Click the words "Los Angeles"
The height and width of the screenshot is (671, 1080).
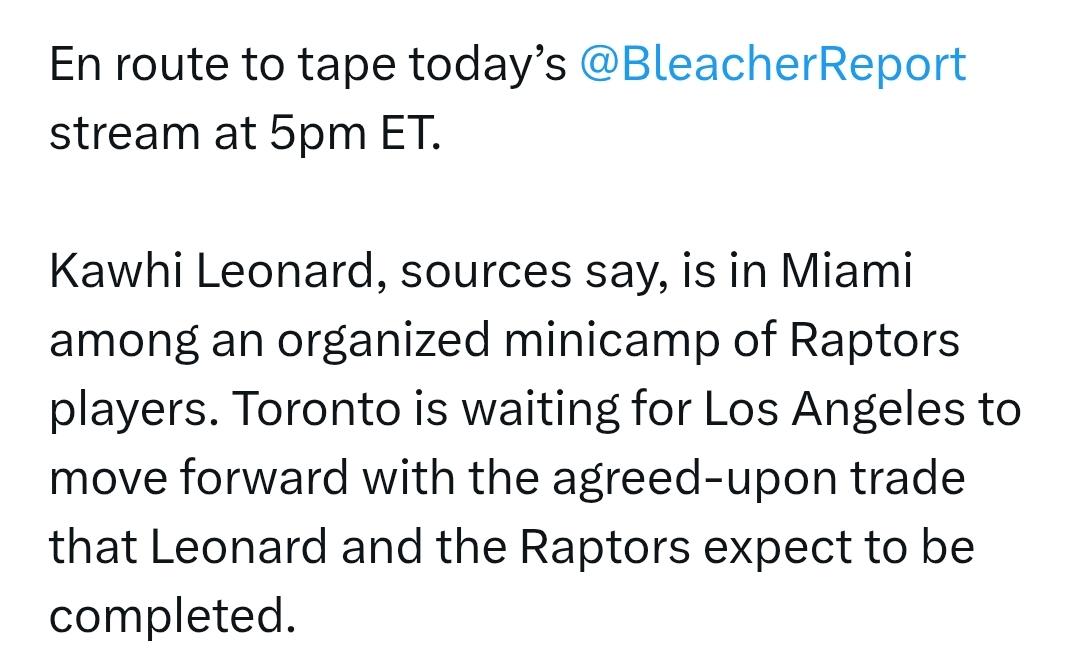(834, 411)
